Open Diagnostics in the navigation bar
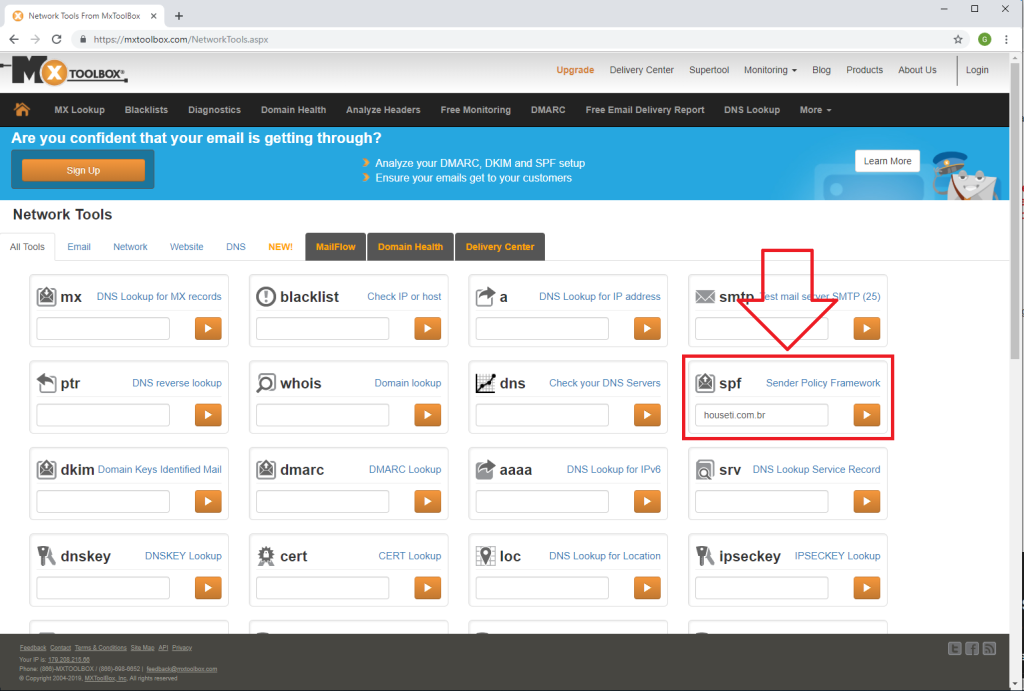The height and width of the screenshot is (691, 1024). (x=214, y=110)
